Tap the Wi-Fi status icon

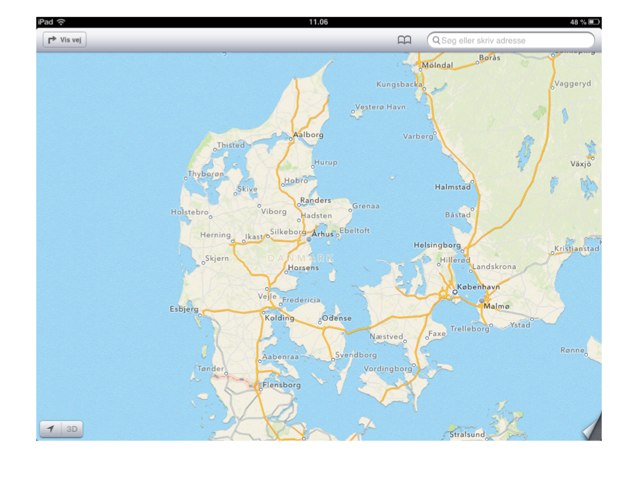tap(61, 21)
